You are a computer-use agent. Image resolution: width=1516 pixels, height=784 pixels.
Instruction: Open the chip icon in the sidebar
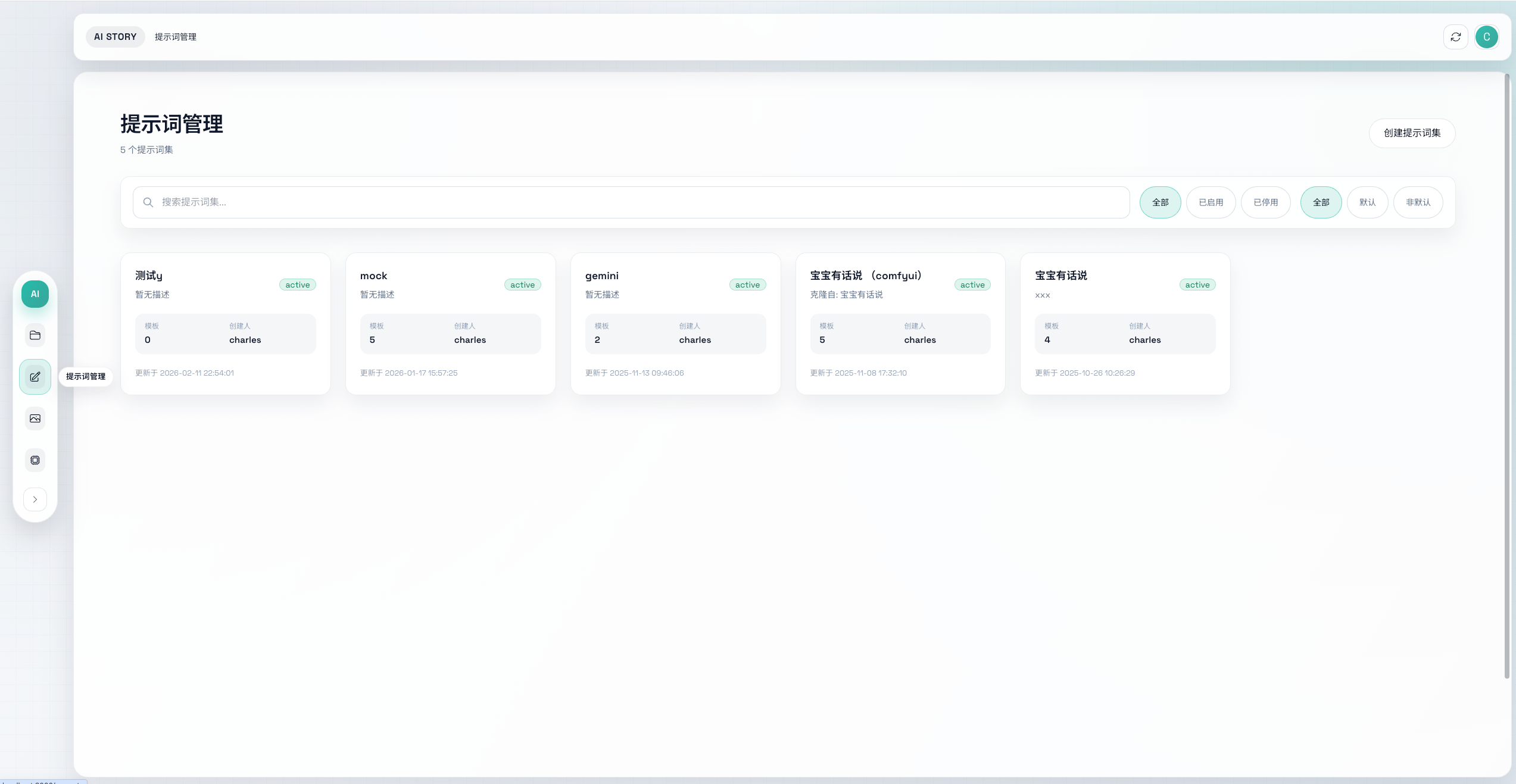(x=35, y=460)
